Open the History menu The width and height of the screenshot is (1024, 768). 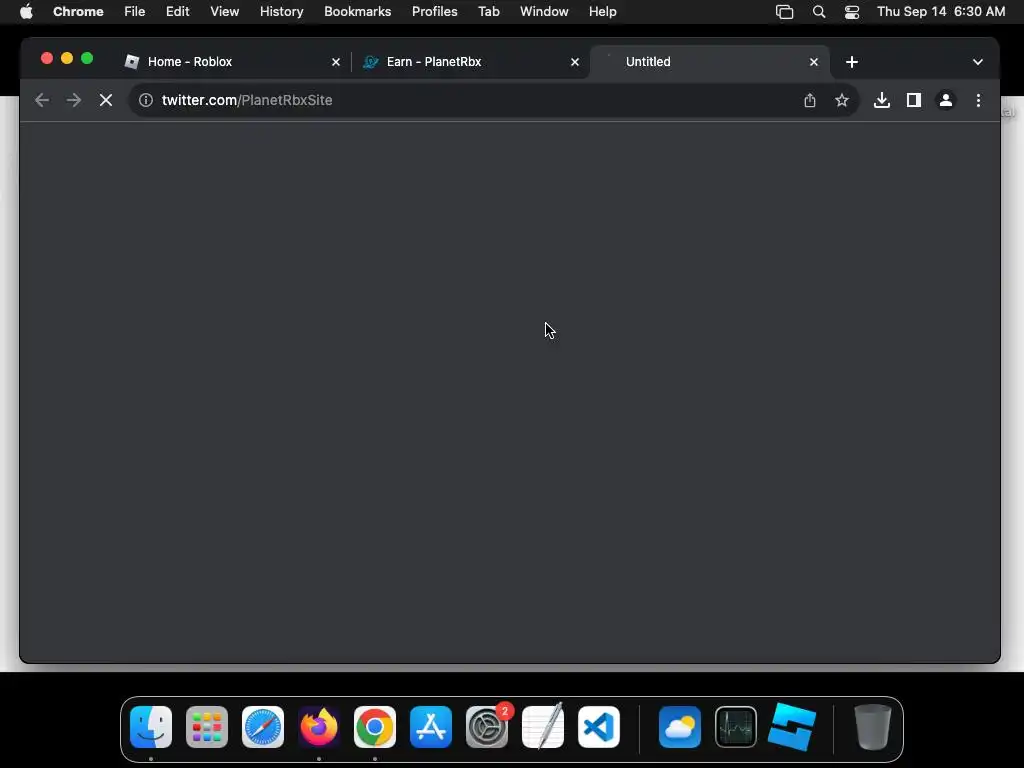click(x=281, y=11)
